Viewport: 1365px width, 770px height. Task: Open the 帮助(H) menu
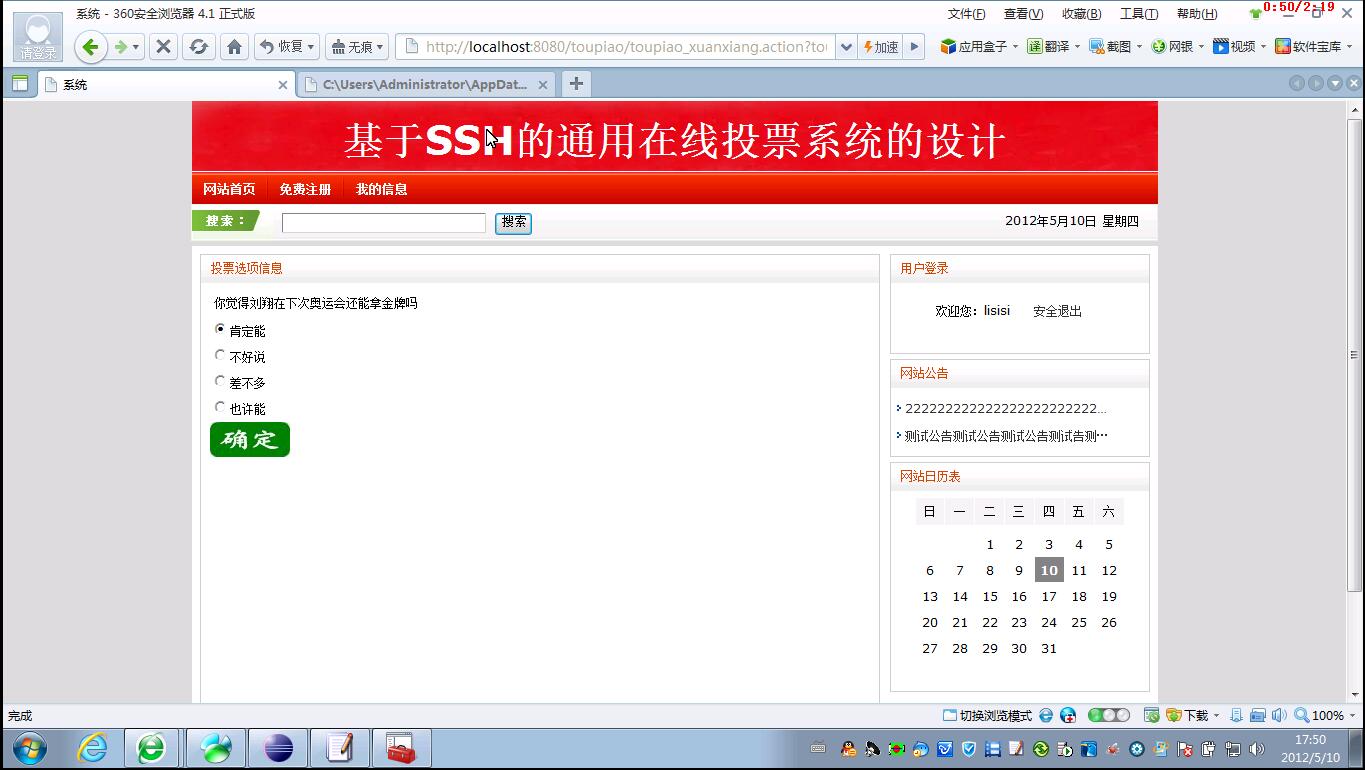[x=1197, y=13]
